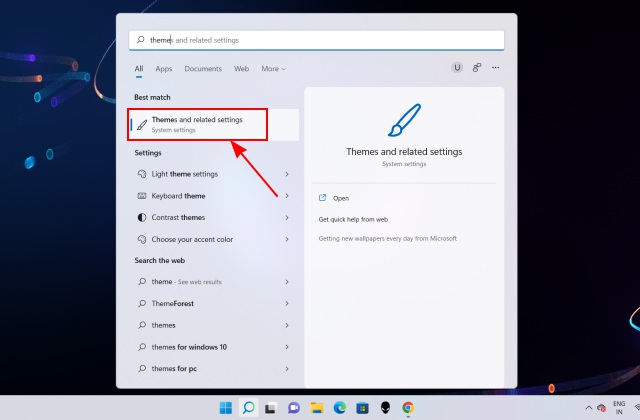Launch Microsoft Edge from taskbar
Viewport: 640px width, 420px height.
(x=340, y=407)
